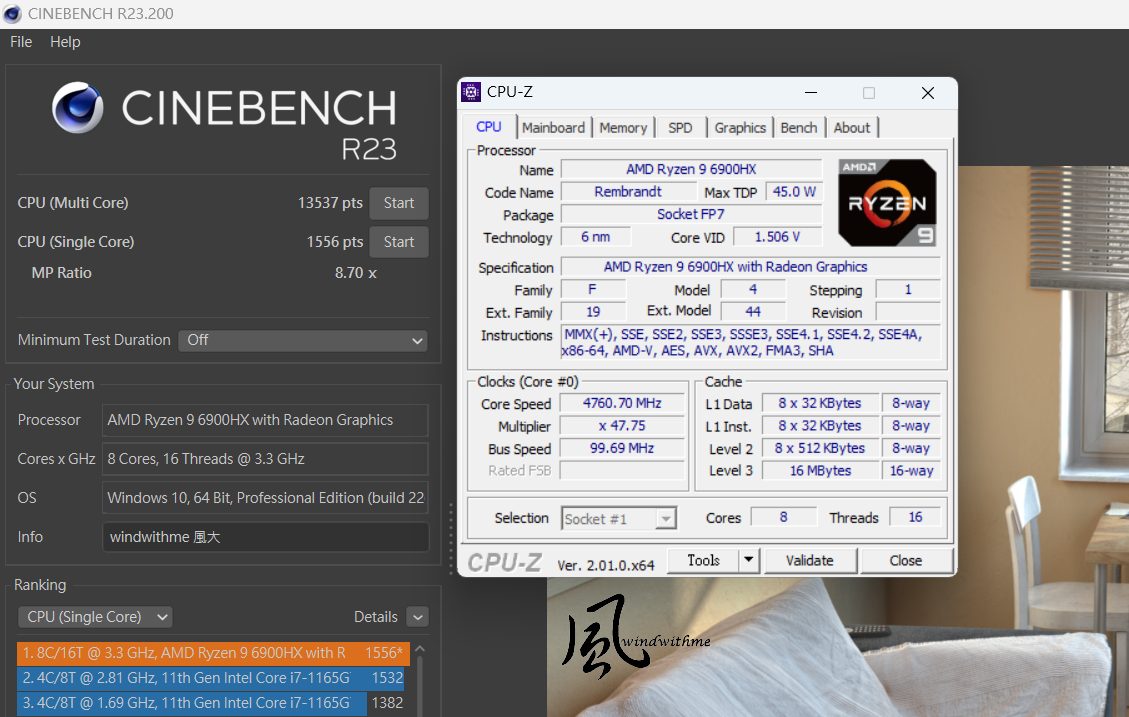The width and height of the screenshot is (1129, 717).
Task: Start the CPU Multi Core test
Action: pyautogui.click(x=398, y=203)
